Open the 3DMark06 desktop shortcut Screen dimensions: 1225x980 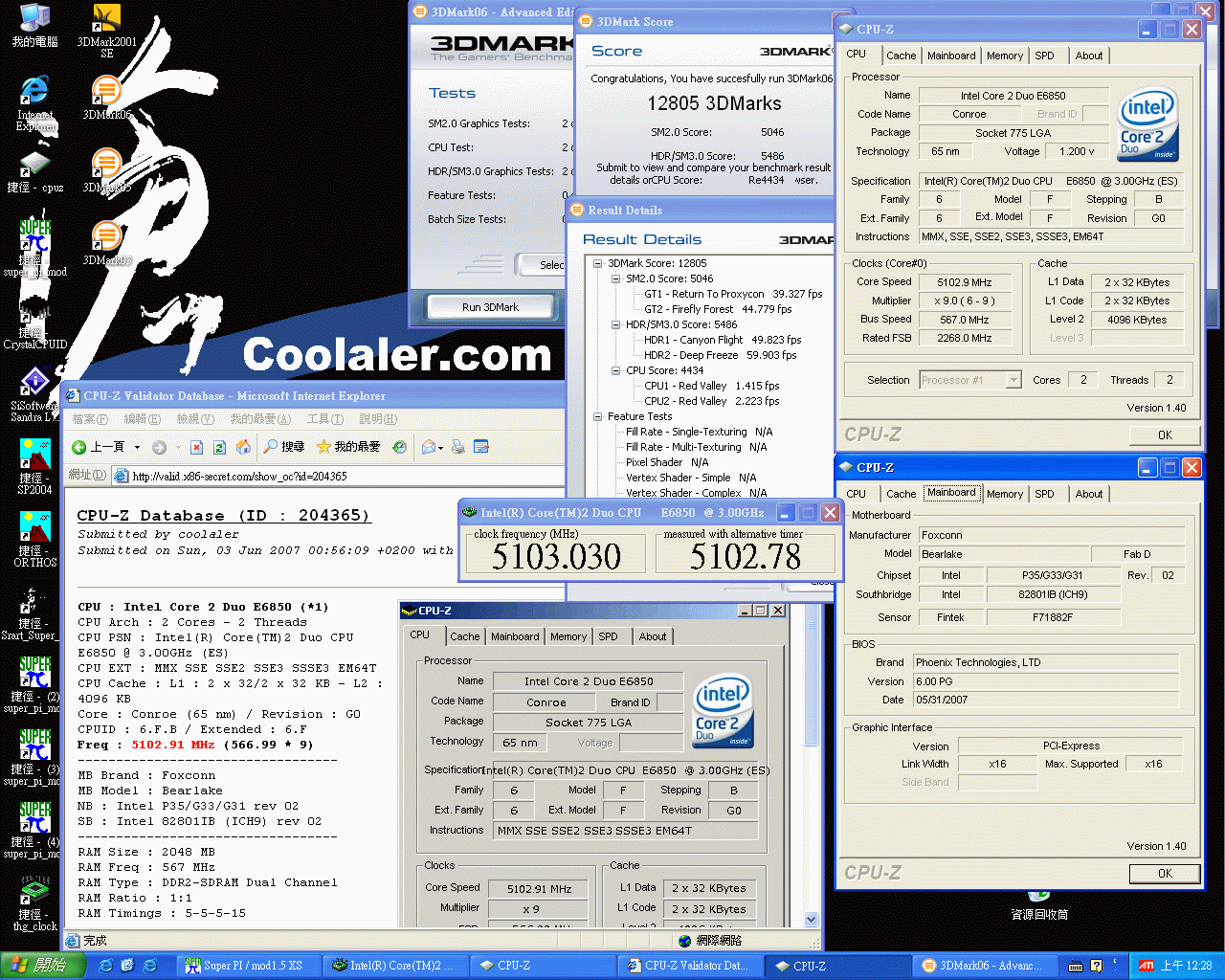(106, 98)
